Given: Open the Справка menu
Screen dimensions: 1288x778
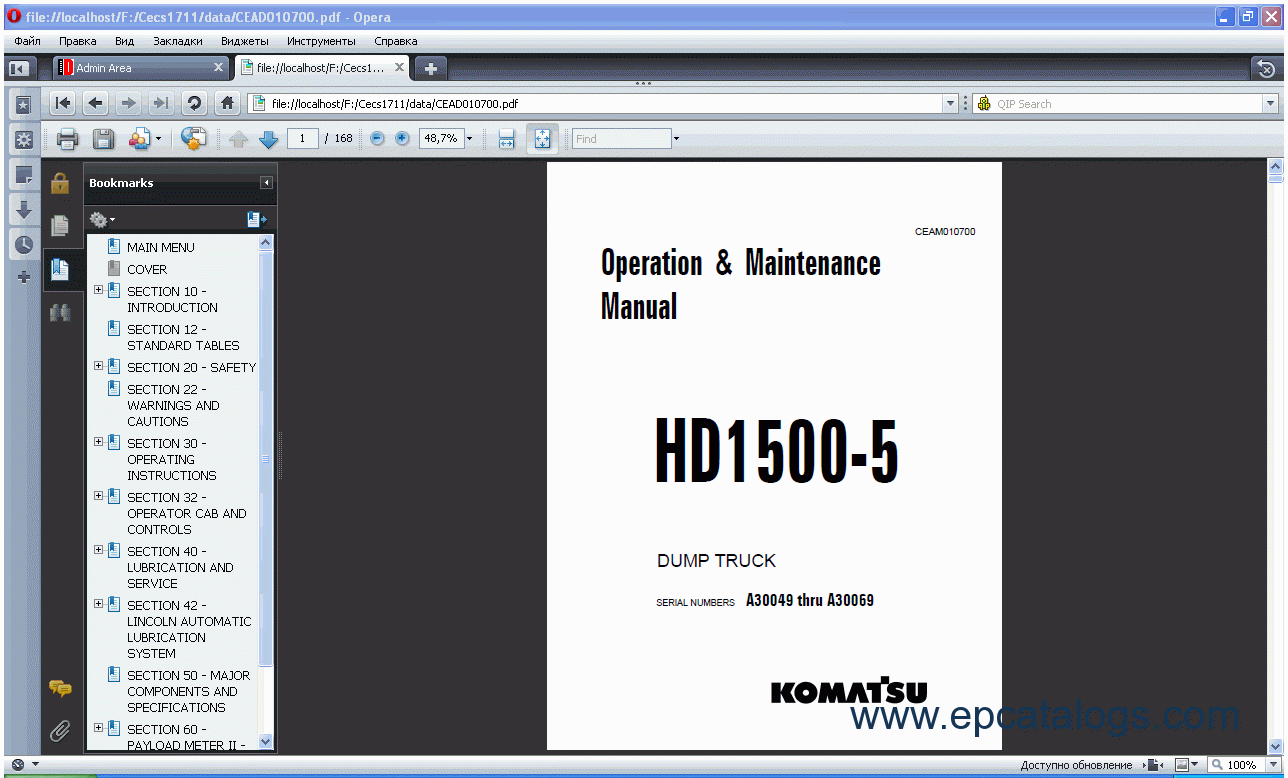Looking at the screenshot, I should (396, 41).
